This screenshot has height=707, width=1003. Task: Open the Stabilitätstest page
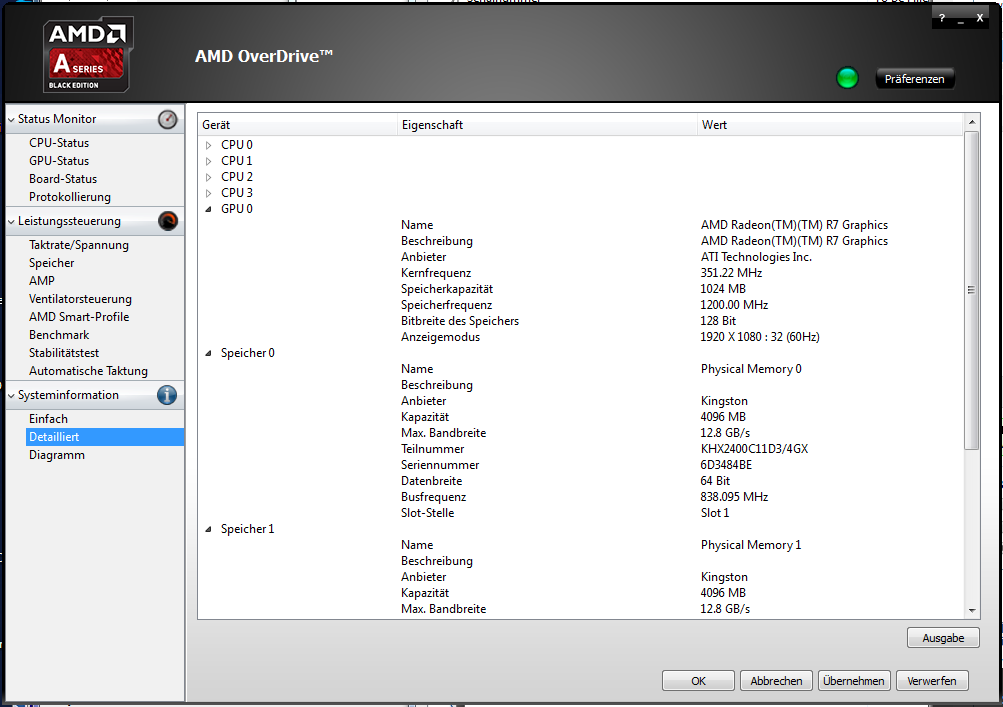pos(64,352)
